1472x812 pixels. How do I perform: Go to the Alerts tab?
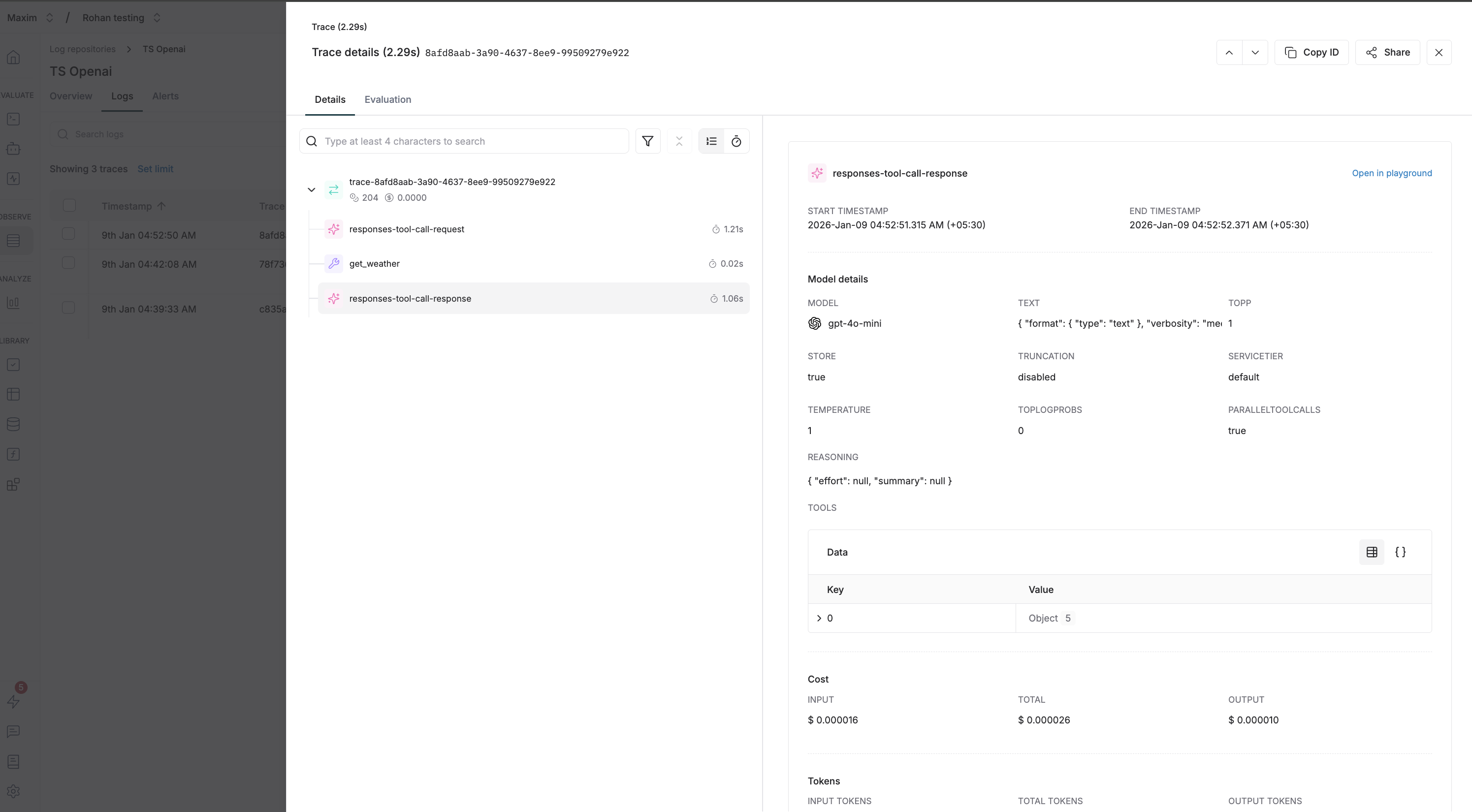pyautogui.click(x=165, y=96)
